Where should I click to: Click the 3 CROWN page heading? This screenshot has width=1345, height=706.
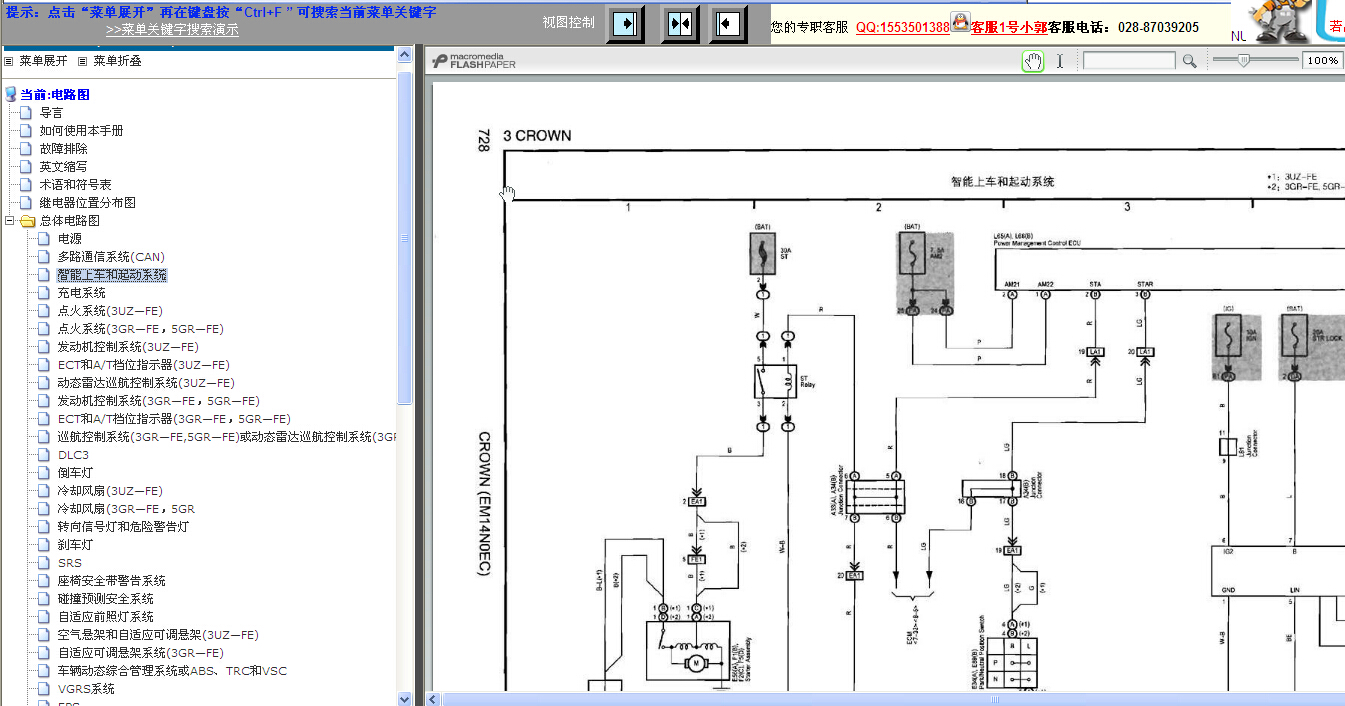[537, 136]
